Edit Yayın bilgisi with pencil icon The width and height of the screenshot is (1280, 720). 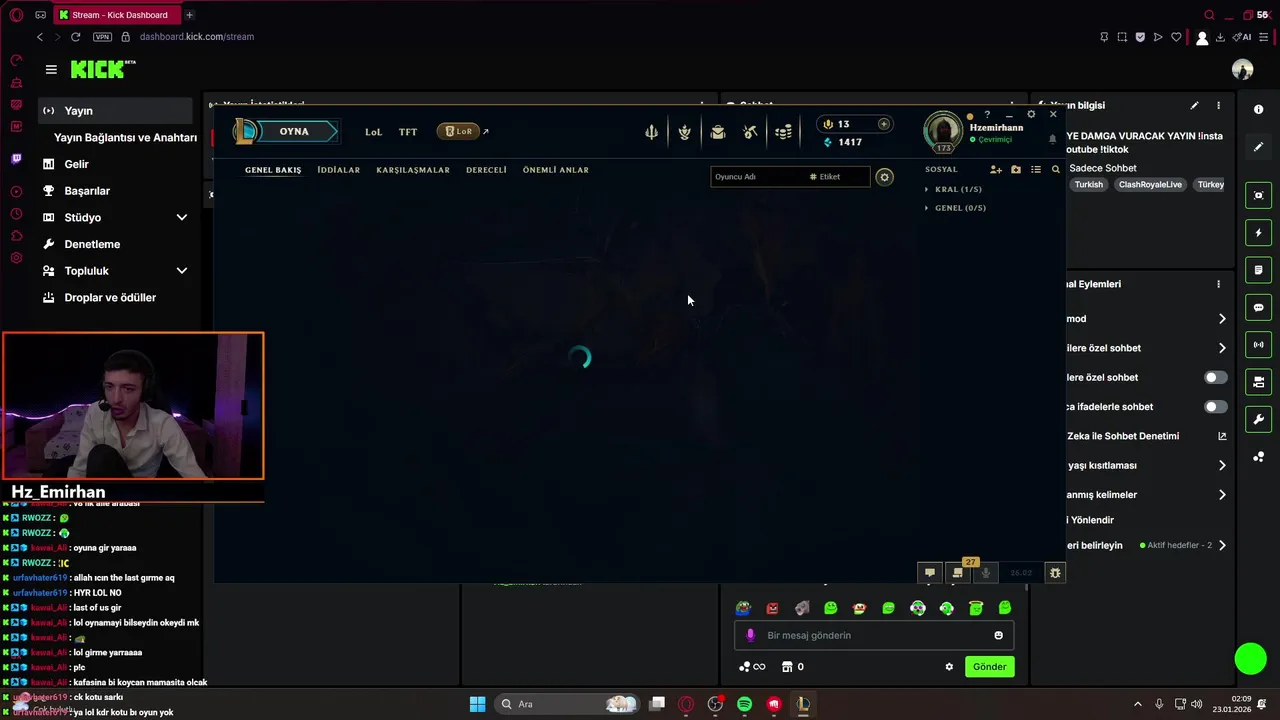[x=1194, y=105]
